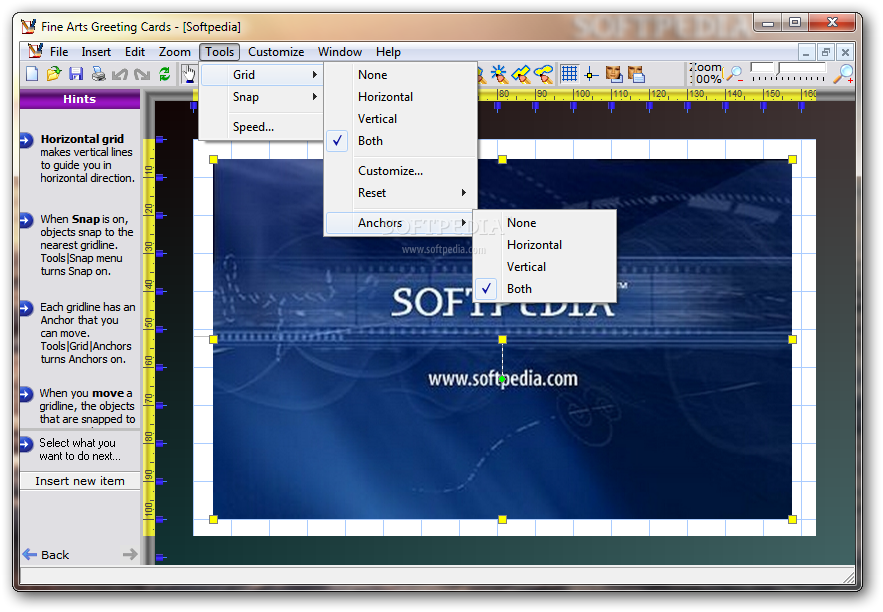
Task: Open the Help menu
Action: point(388,52)
